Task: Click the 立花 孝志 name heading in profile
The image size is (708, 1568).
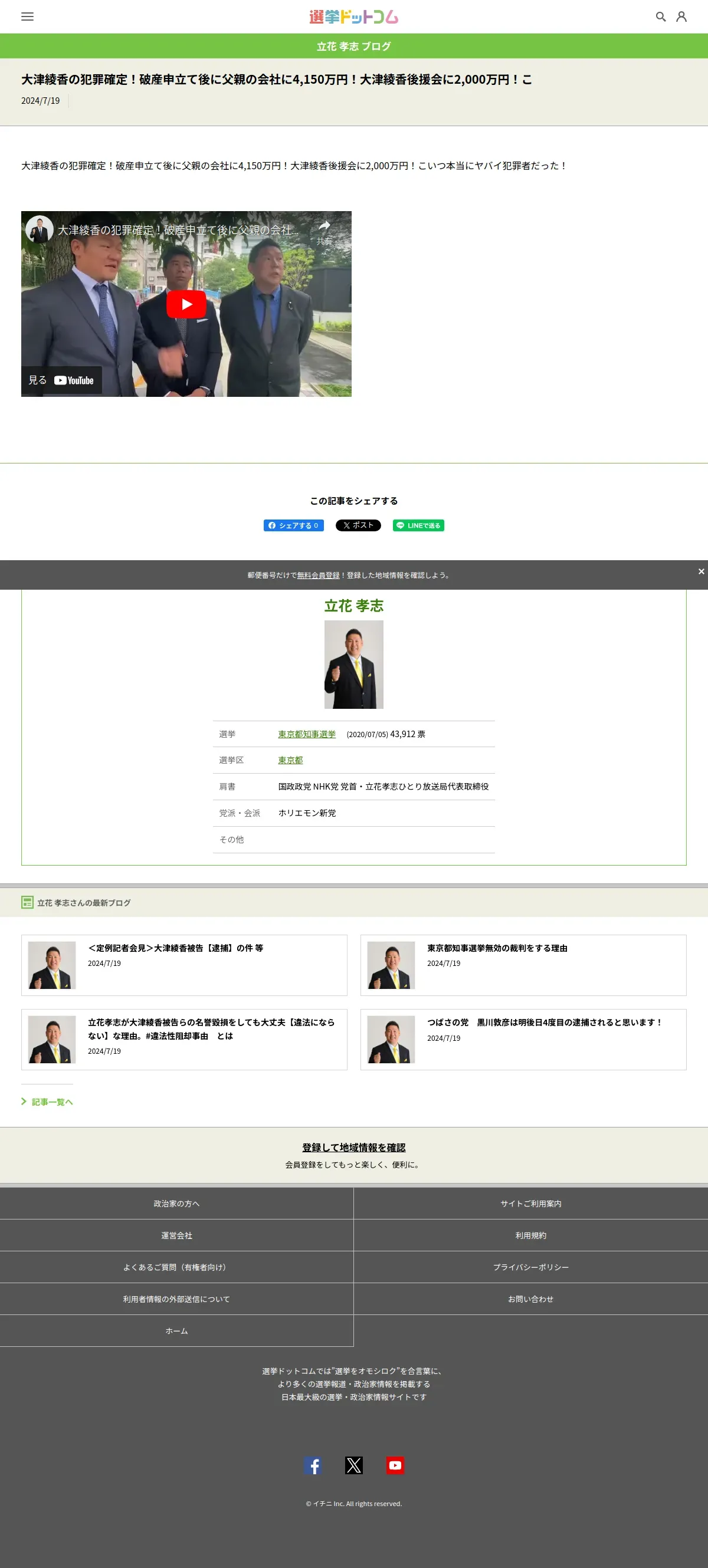Action: [x=353, y=606]
